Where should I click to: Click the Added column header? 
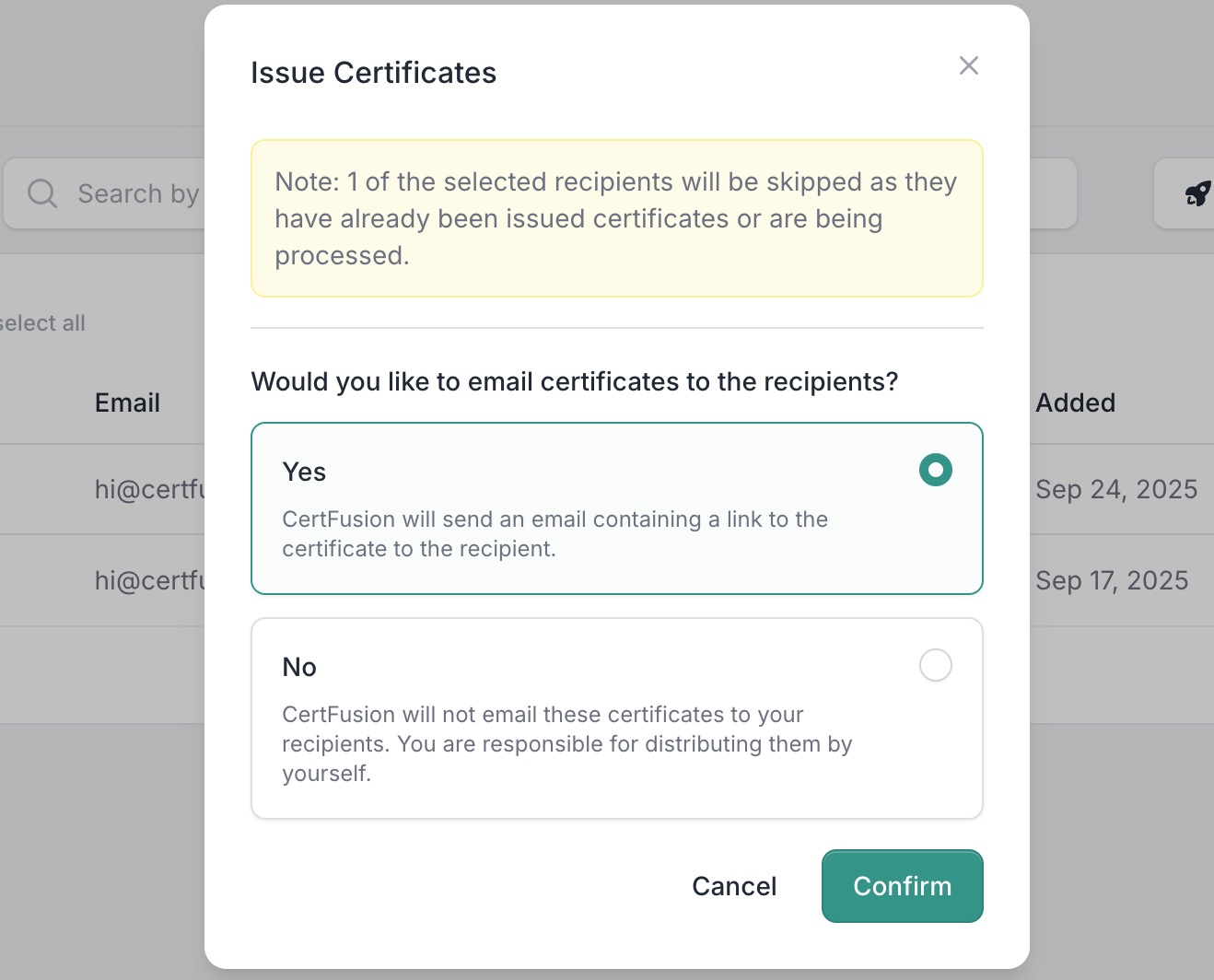(x=1075, y=402)
